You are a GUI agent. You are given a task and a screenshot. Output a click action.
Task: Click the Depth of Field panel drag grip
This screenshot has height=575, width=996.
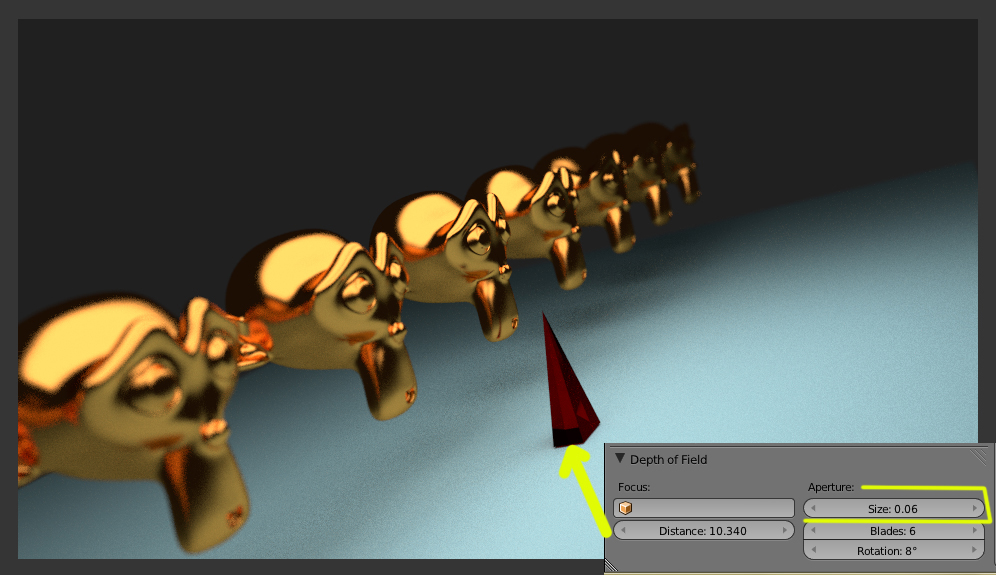coord(979,457)
